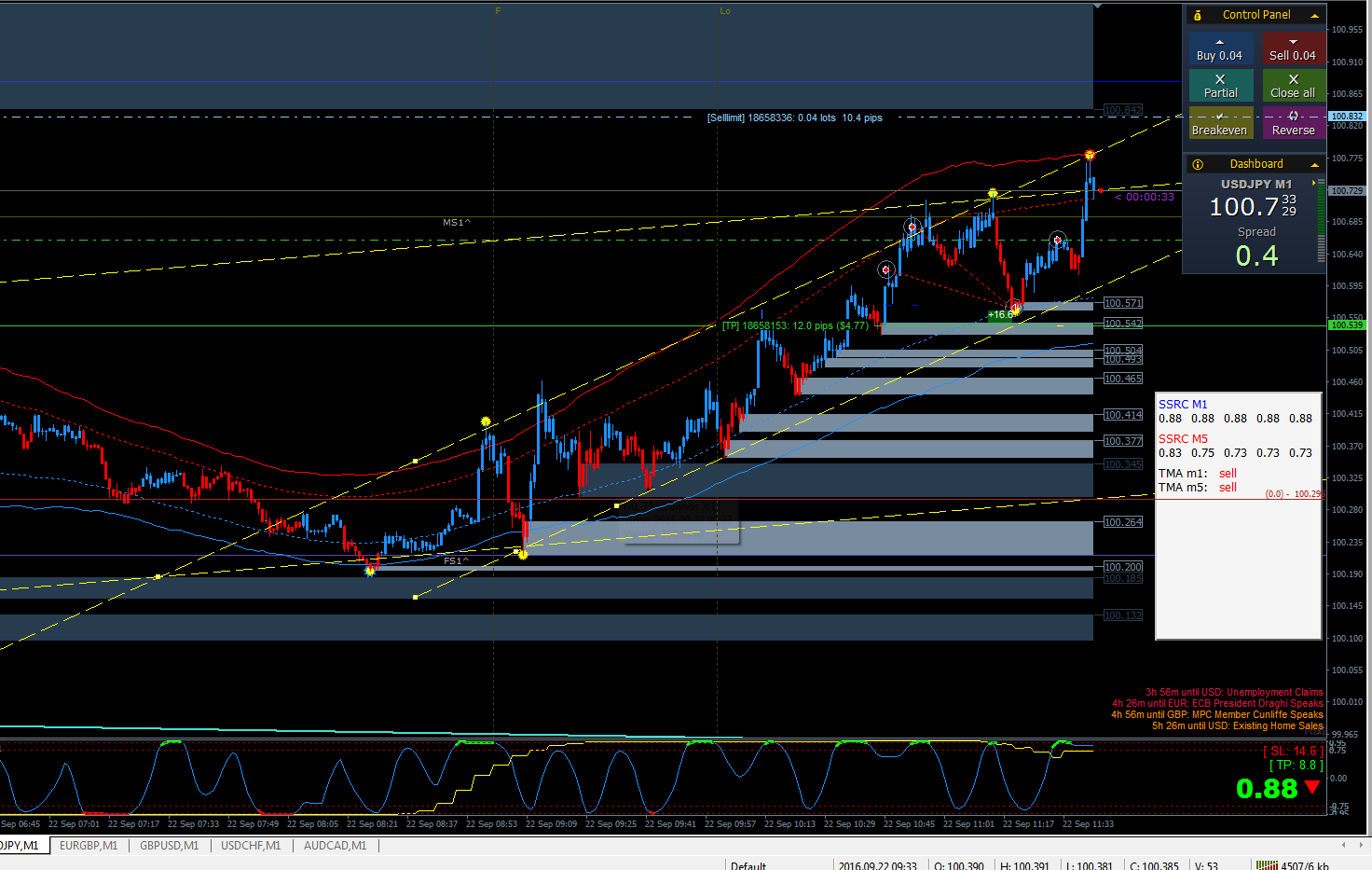Click the small yellow arrow beside USDJPY M1
This screenshot has height=870, width=1372.
[x=1314, y=183]
